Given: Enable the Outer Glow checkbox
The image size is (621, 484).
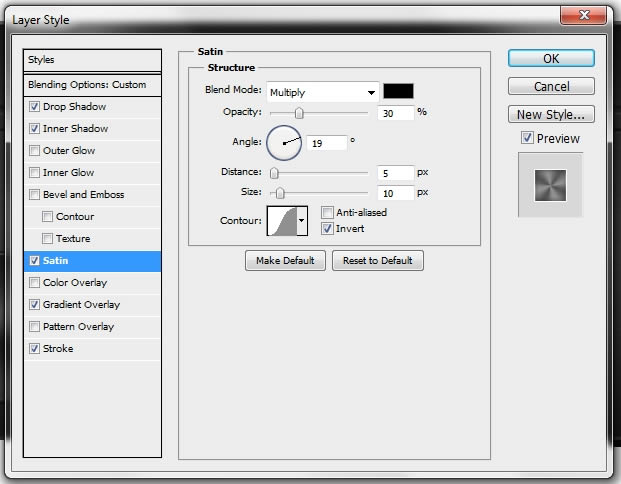Looking at the screenshot, I should (x=34, y=151).
